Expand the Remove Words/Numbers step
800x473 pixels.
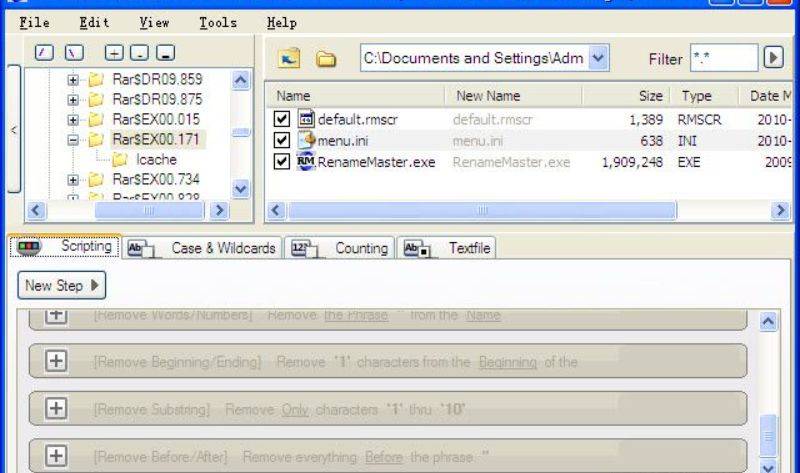(x=56, y=316)
